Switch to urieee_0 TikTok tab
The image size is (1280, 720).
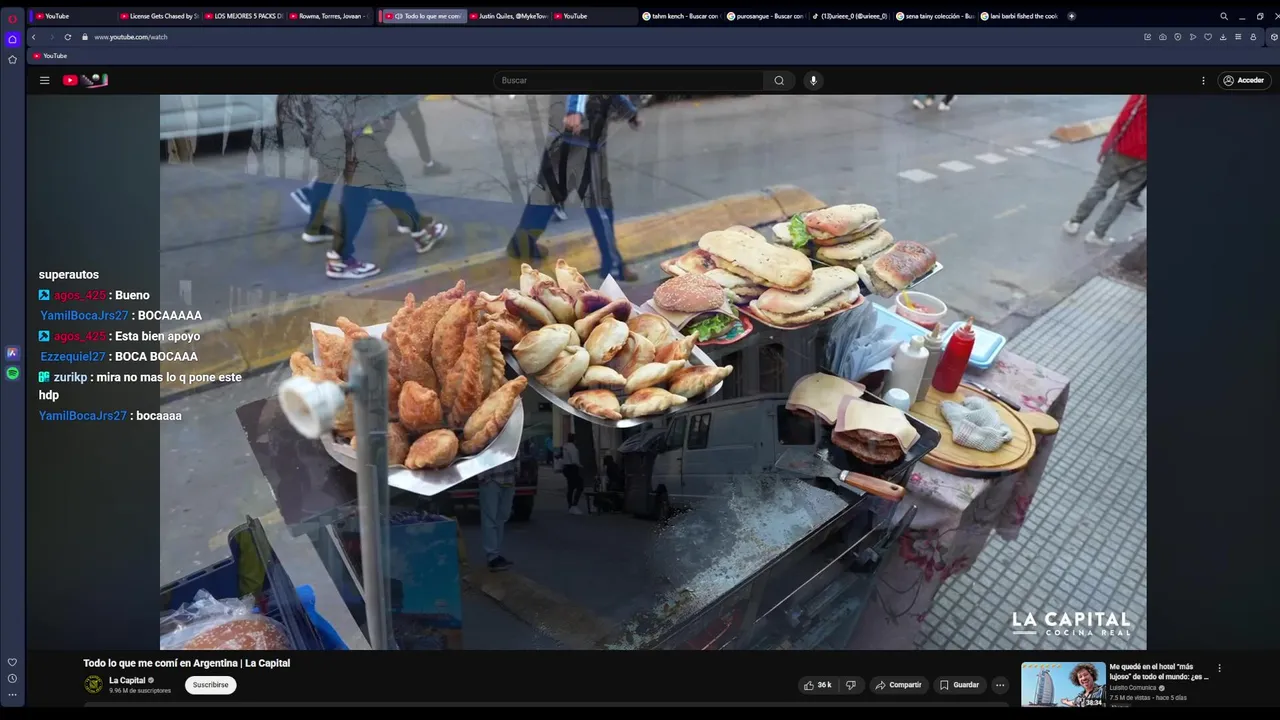tap(850, 16)
